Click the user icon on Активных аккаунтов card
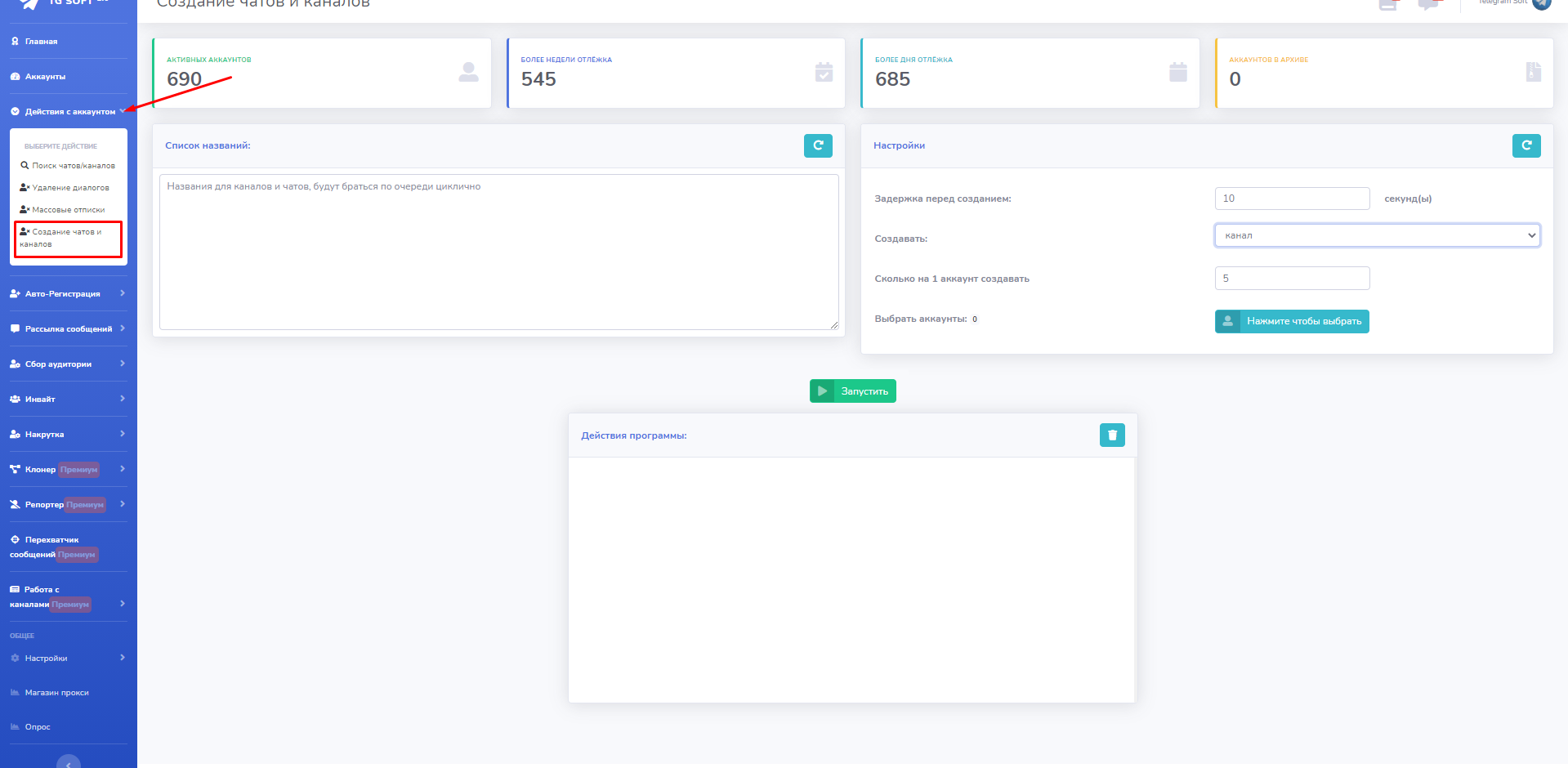This screenshot has height=768, width=1568. pos(469,72)
